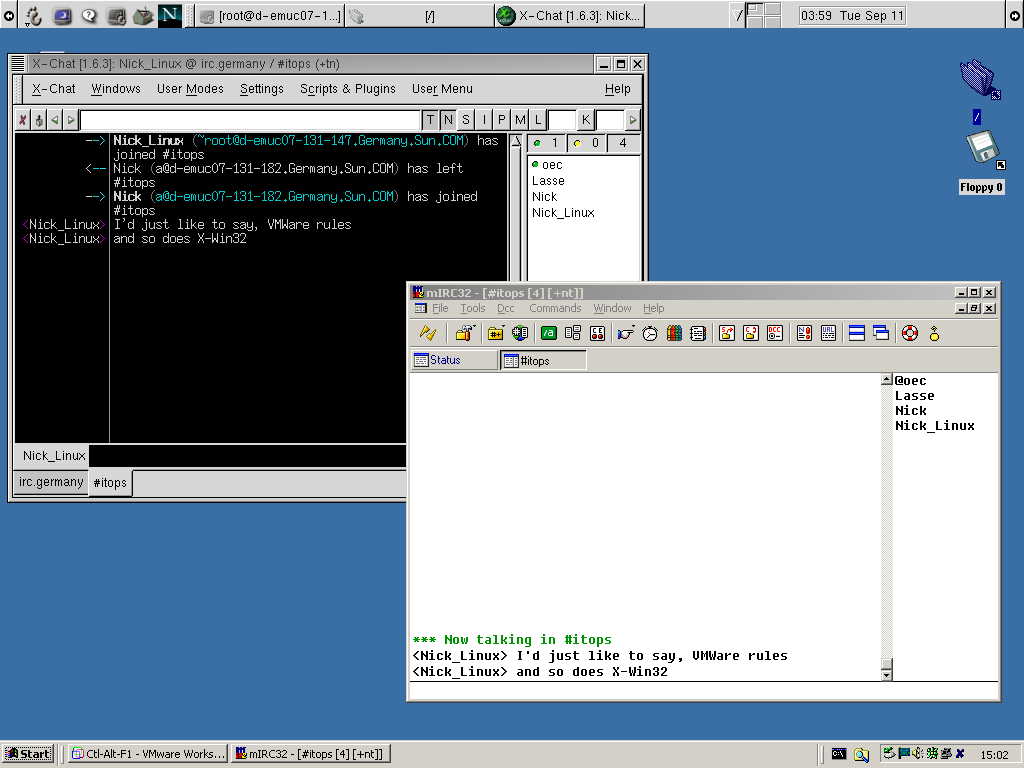Screen dimensions: 1024x768
Task: Select Nick_Linux in mIRC nick list
Action: 935,426
